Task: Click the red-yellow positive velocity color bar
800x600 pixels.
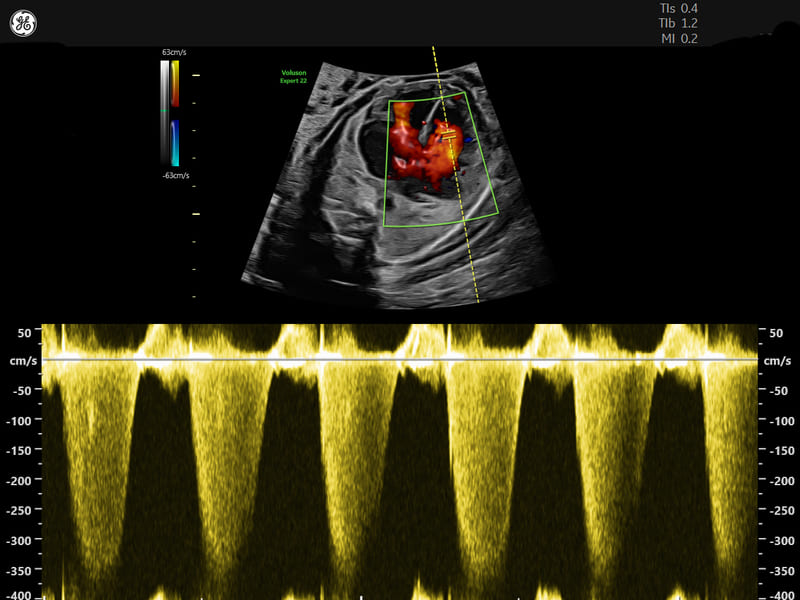Action: [x=175, y=84]
